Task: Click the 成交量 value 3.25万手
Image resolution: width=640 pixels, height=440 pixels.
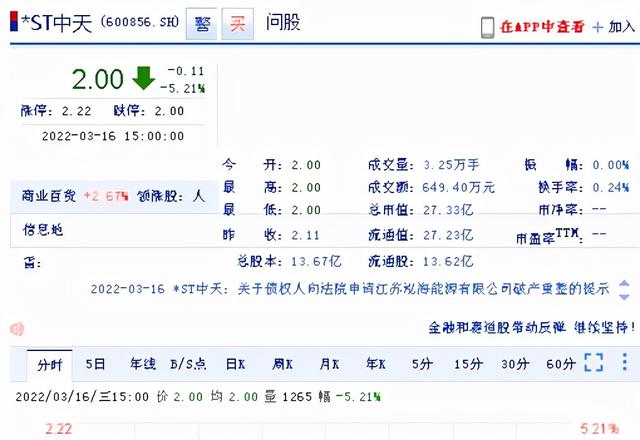Action: click(x=451, y=165)
